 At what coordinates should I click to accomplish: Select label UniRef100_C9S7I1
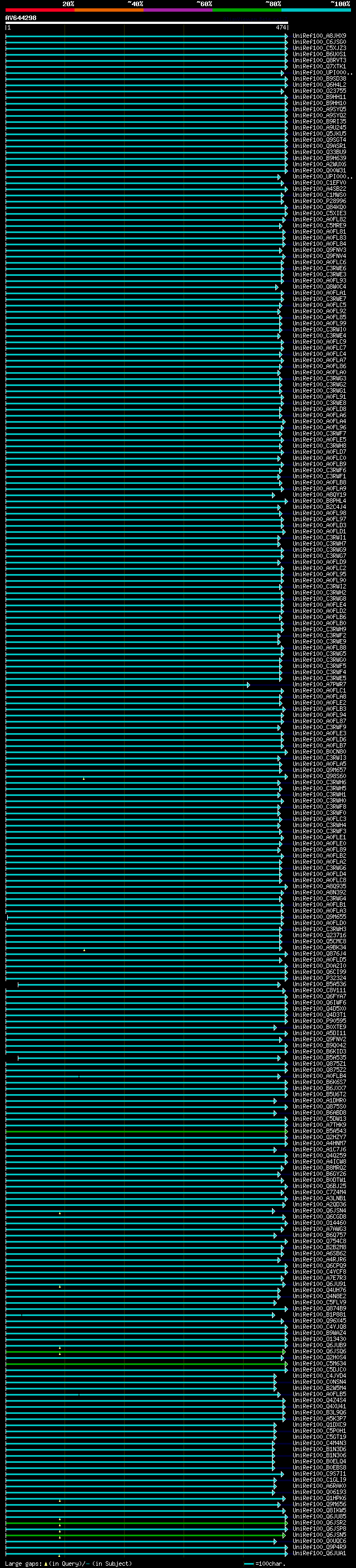[x=319, y=1474]
